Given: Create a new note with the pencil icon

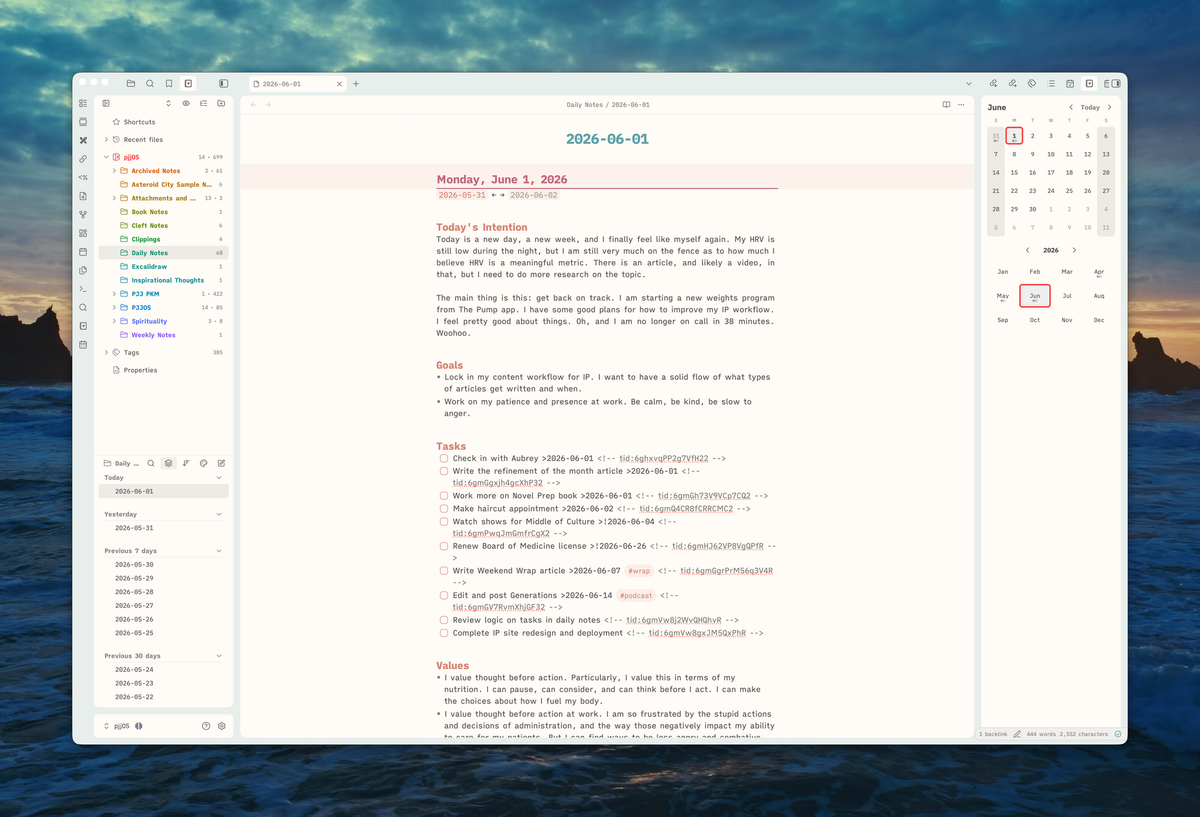Looking at the screenshot, I should 221,463.
